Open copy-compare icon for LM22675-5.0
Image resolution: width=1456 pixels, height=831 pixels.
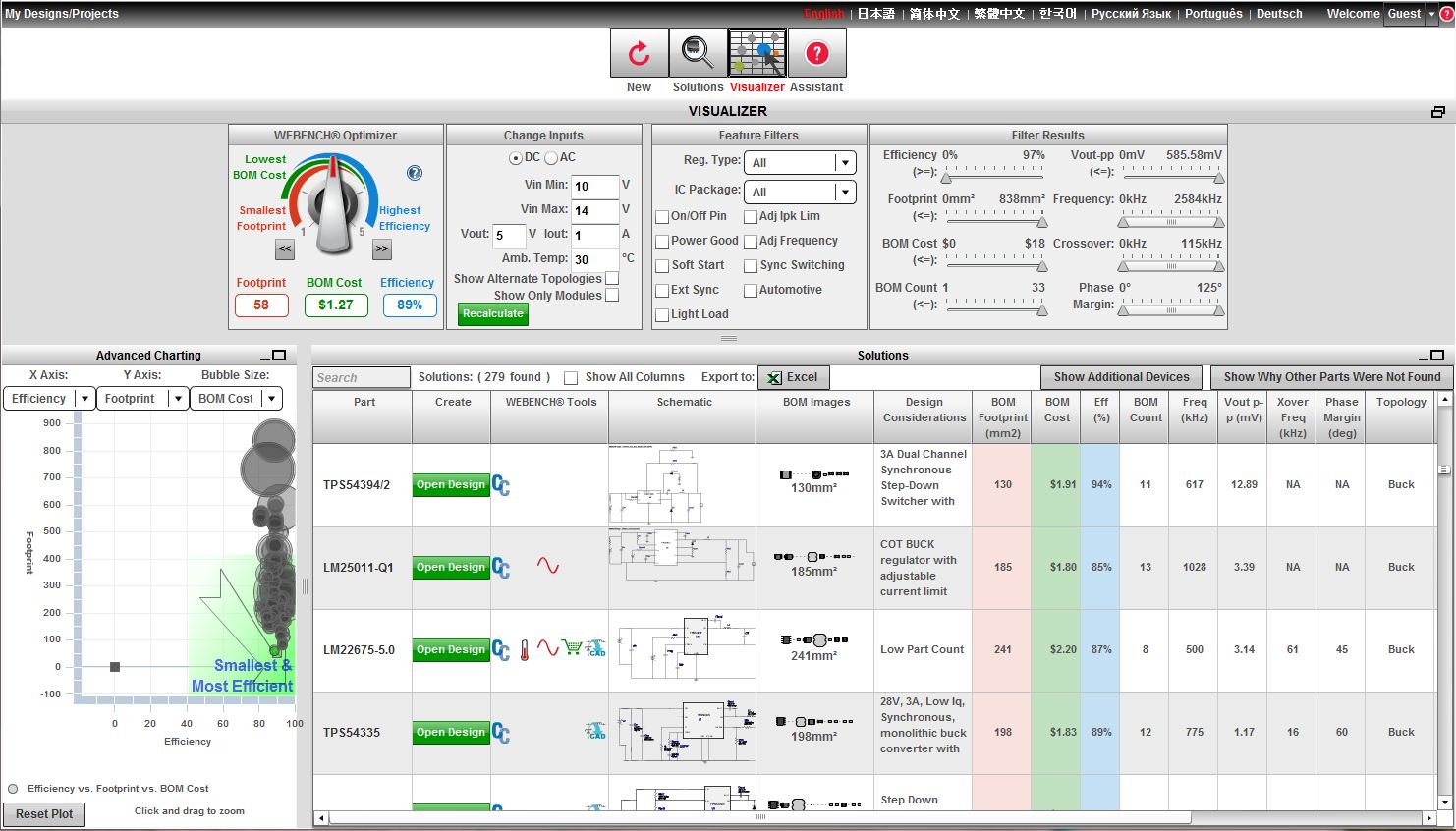pos(501,650)
